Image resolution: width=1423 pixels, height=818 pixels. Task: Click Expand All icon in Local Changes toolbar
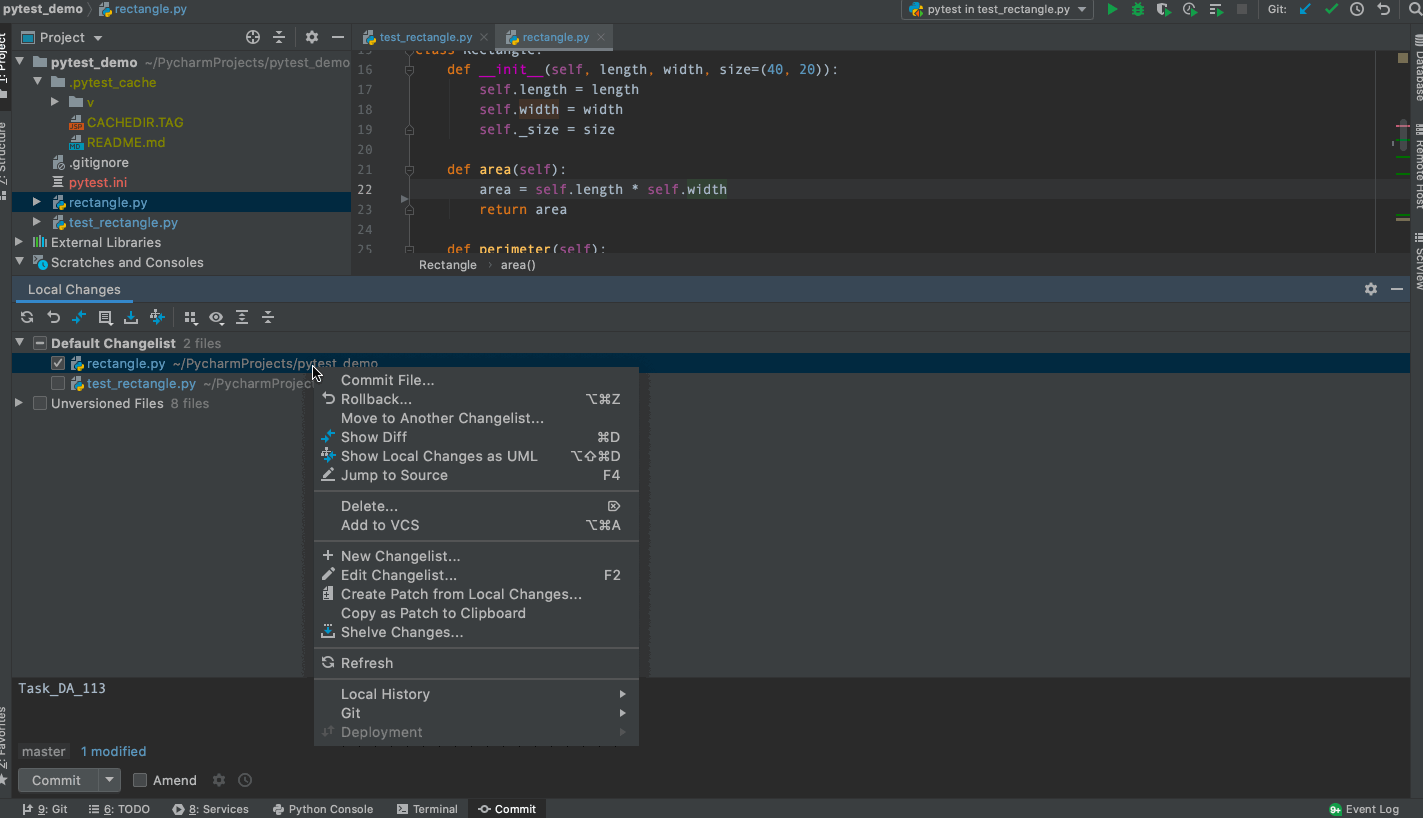pyautogui.click(x=242, y=317)
